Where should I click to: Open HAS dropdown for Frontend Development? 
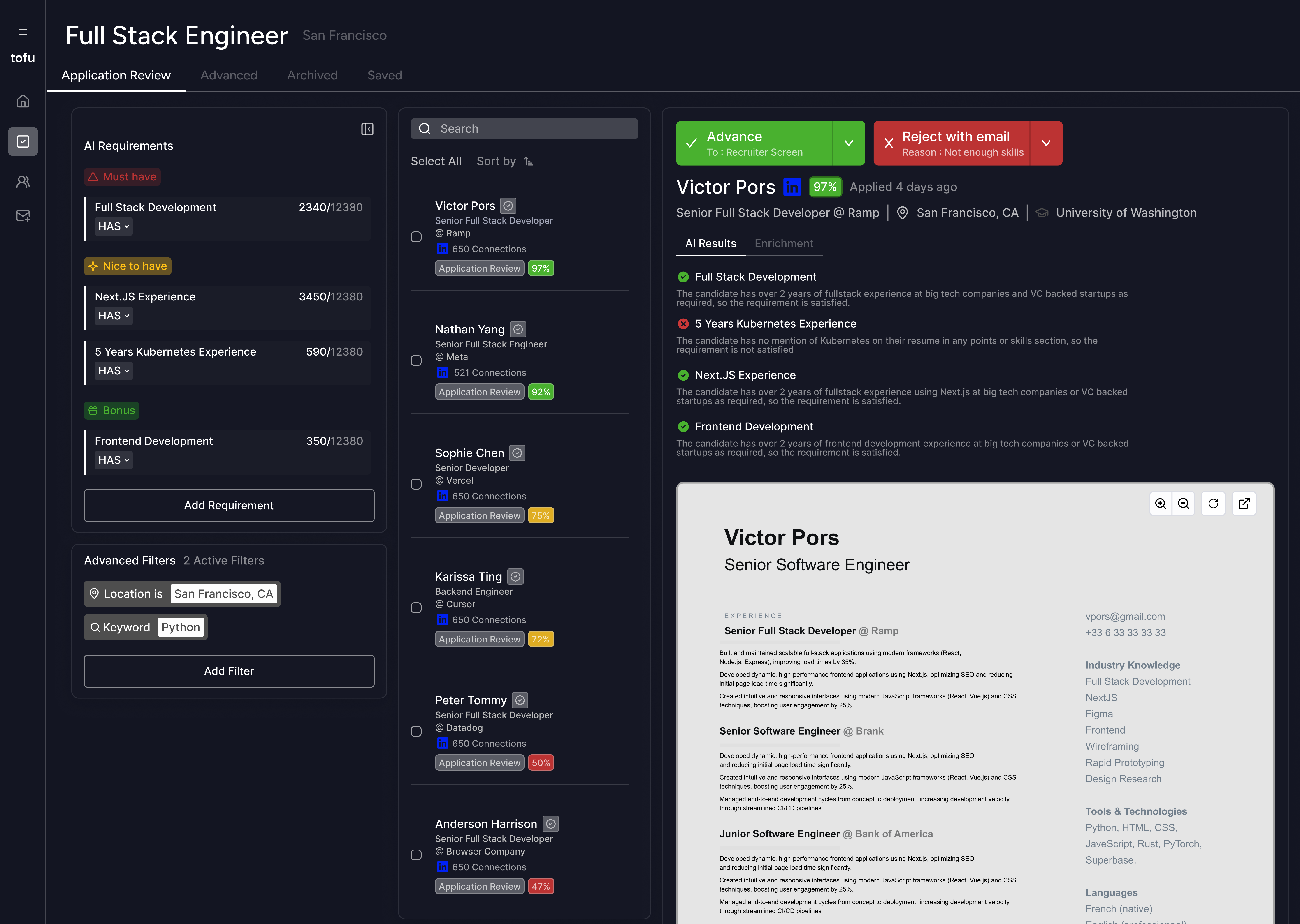point(113,460)
